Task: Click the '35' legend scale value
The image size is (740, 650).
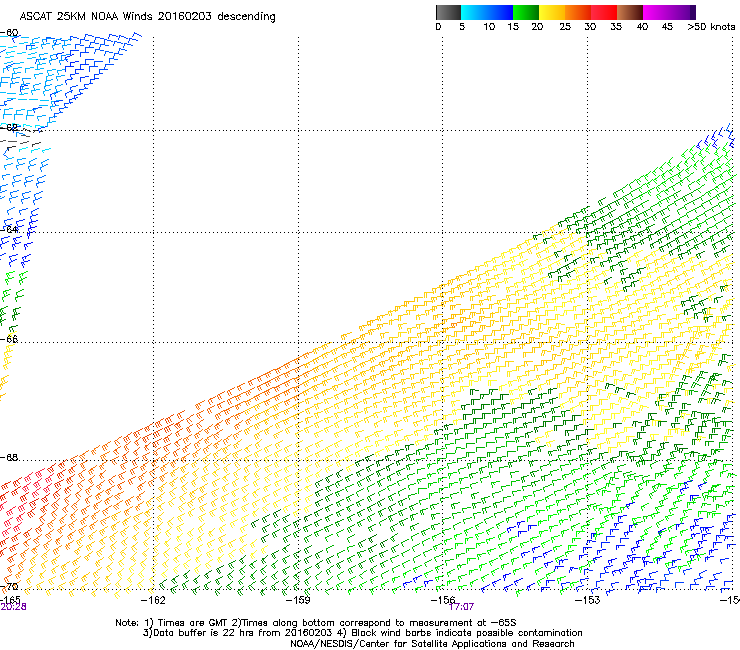Action: (616, 27)
